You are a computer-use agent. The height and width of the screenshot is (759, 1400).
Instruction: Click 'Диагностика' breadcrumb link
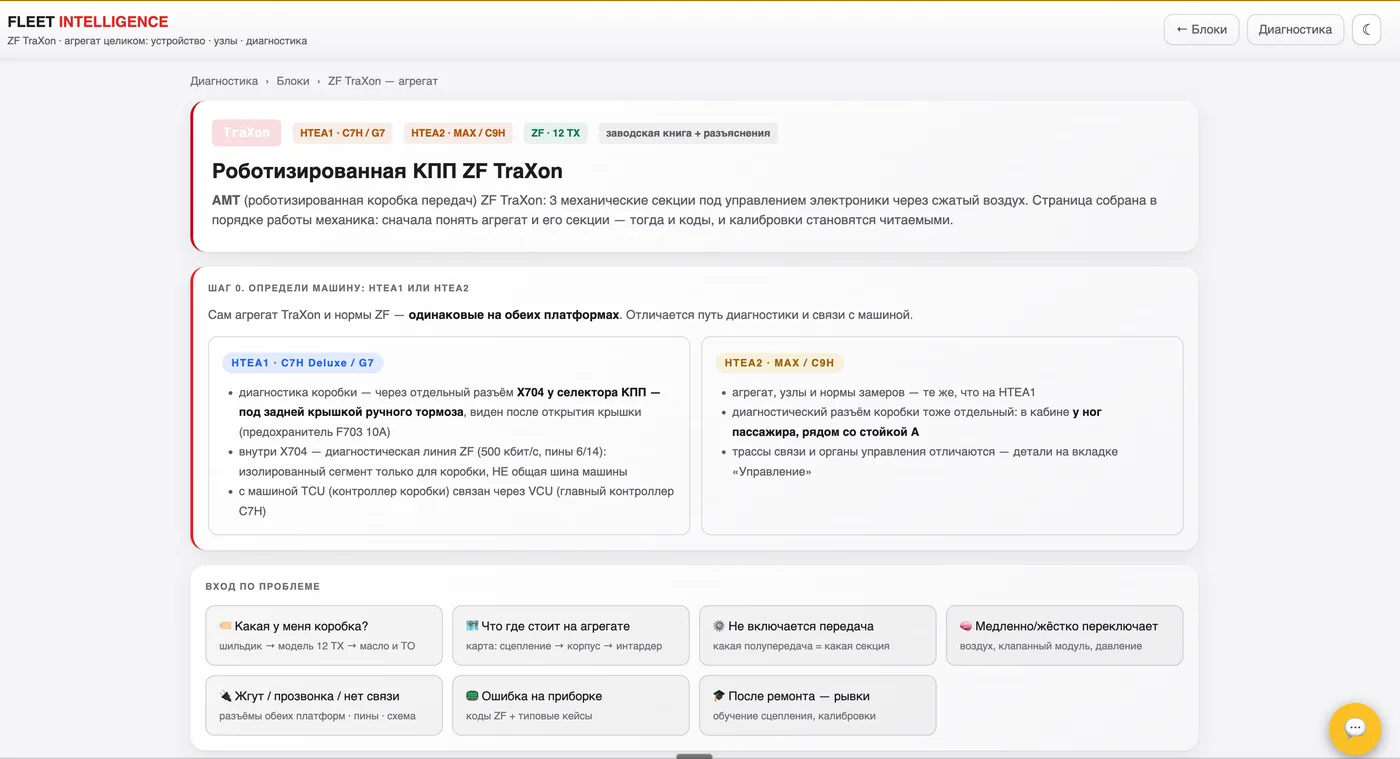pyautogui.click(x=224, y=81)
